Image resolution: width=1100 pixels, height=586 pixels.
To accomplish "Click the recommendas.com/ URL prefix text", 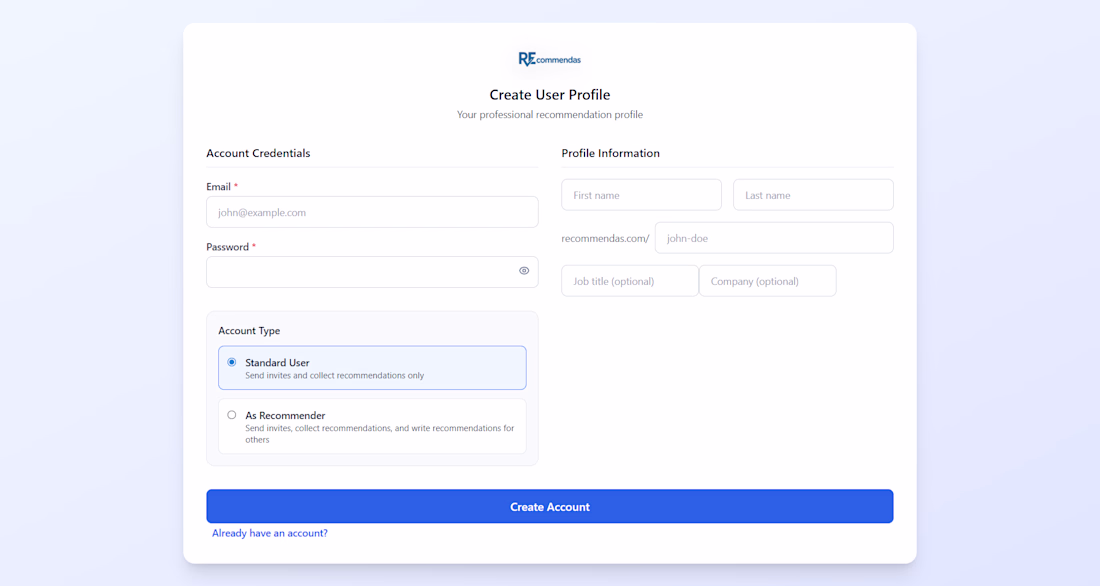I will 605,239.
